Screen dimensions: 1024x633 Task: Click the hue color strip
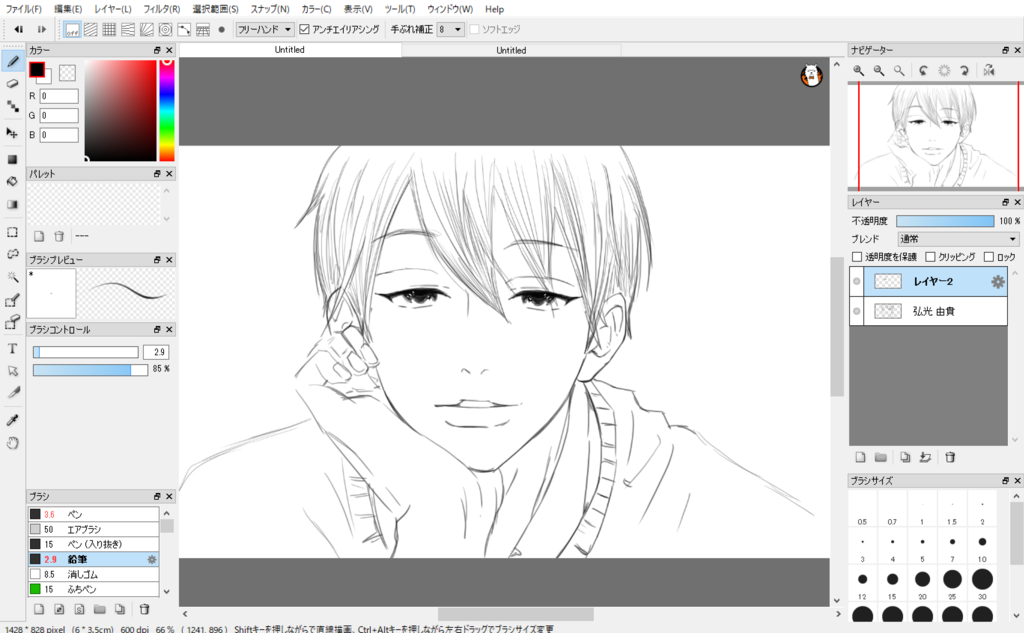166,110
